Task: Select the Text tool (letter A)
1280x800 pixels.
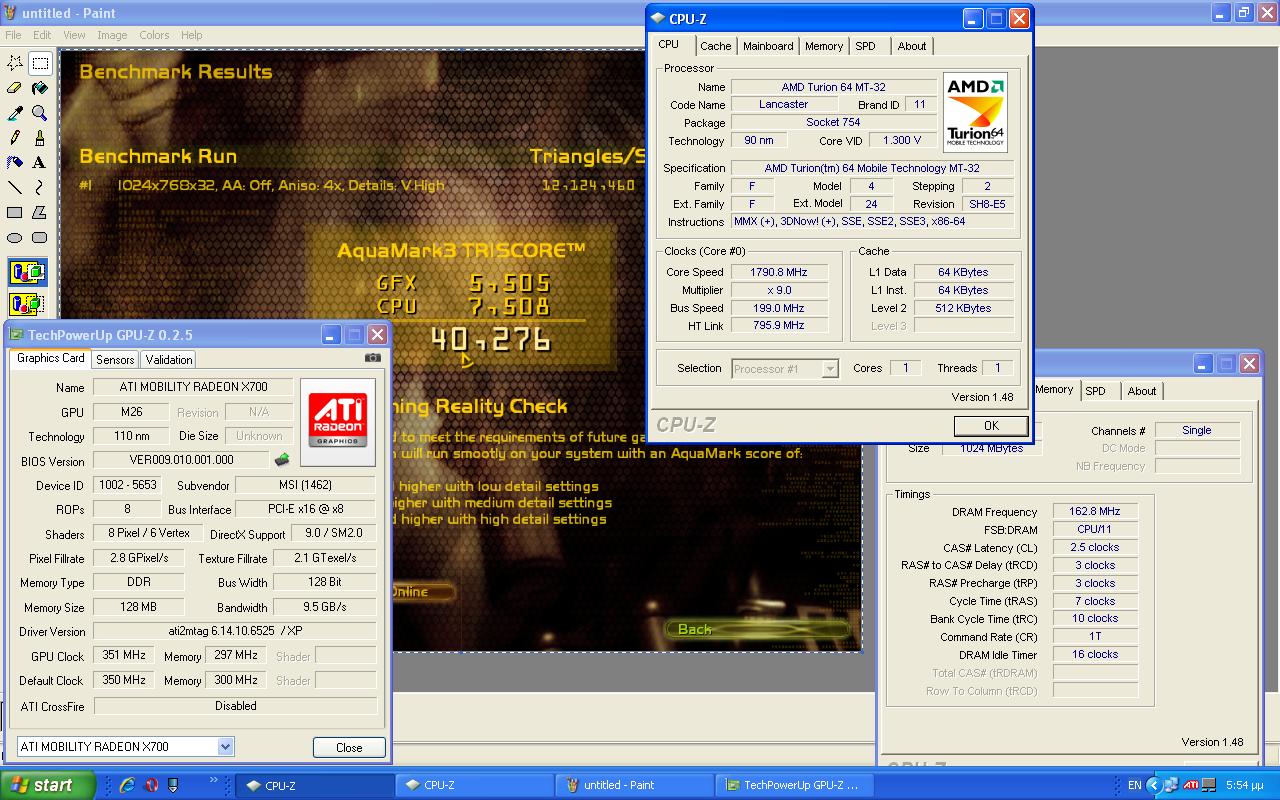Action: pyautogui.click(x=40, y=162)
